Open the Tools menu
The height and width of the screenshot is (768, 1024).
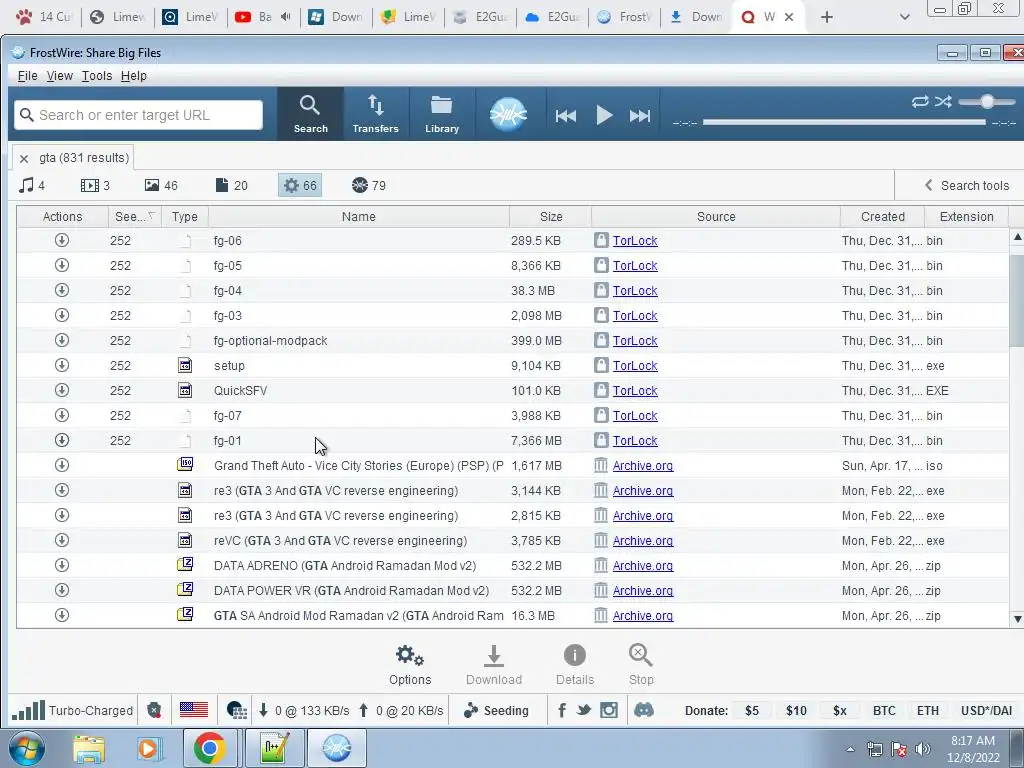tap(97, 76)
